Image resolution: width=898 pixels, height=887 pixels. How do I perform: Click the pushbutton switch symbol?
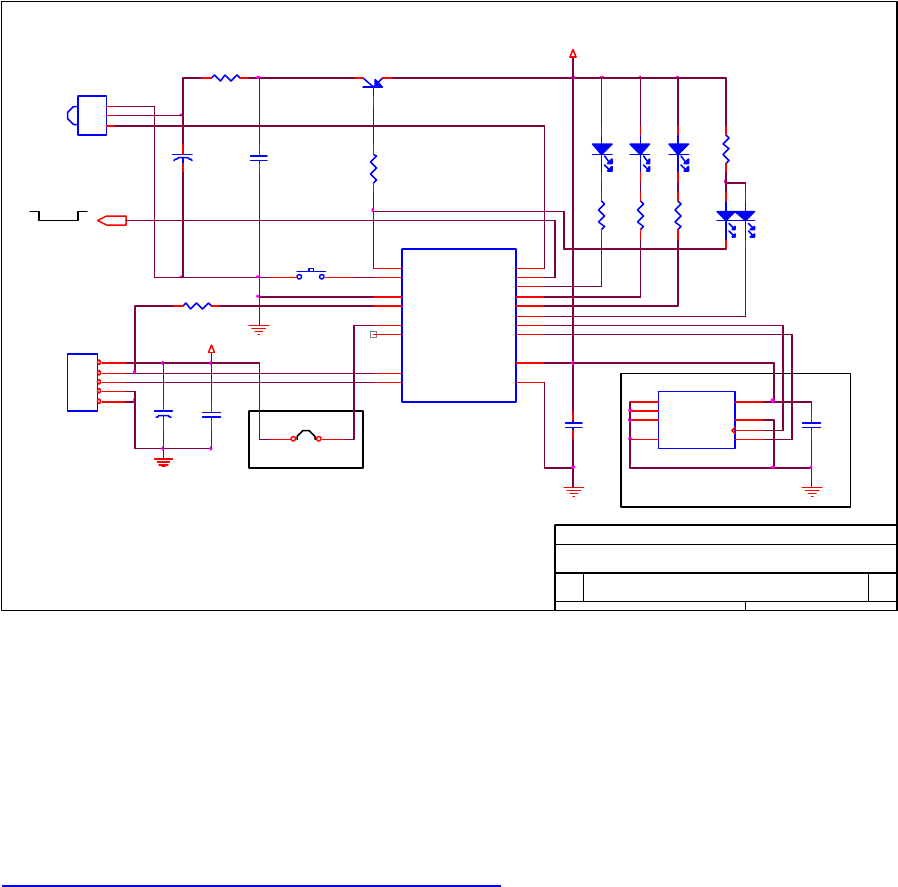point(310,274)
